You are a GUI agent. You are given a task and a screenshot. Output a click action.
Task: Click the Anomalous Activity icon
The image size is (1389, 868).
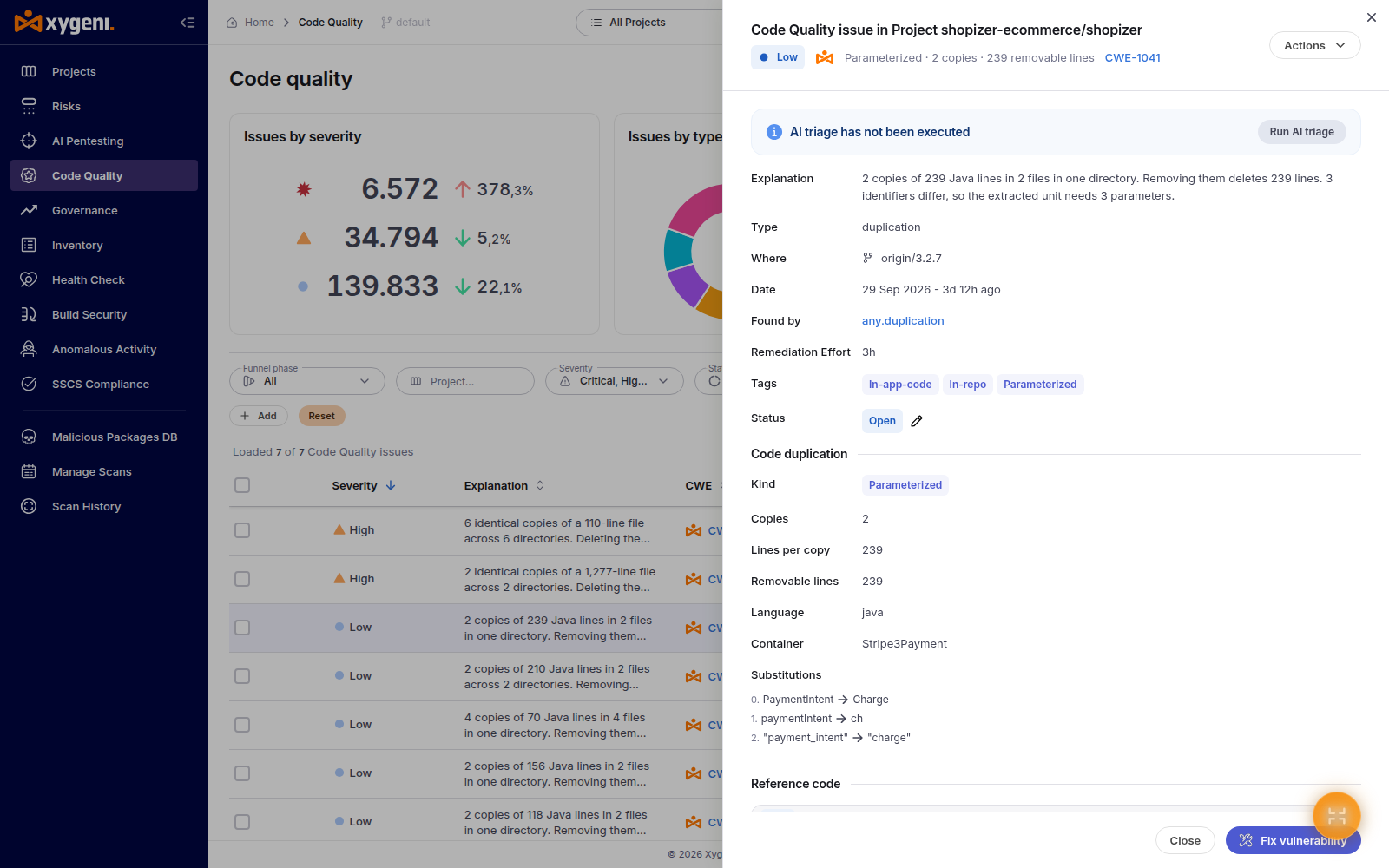tap(29, 349)
